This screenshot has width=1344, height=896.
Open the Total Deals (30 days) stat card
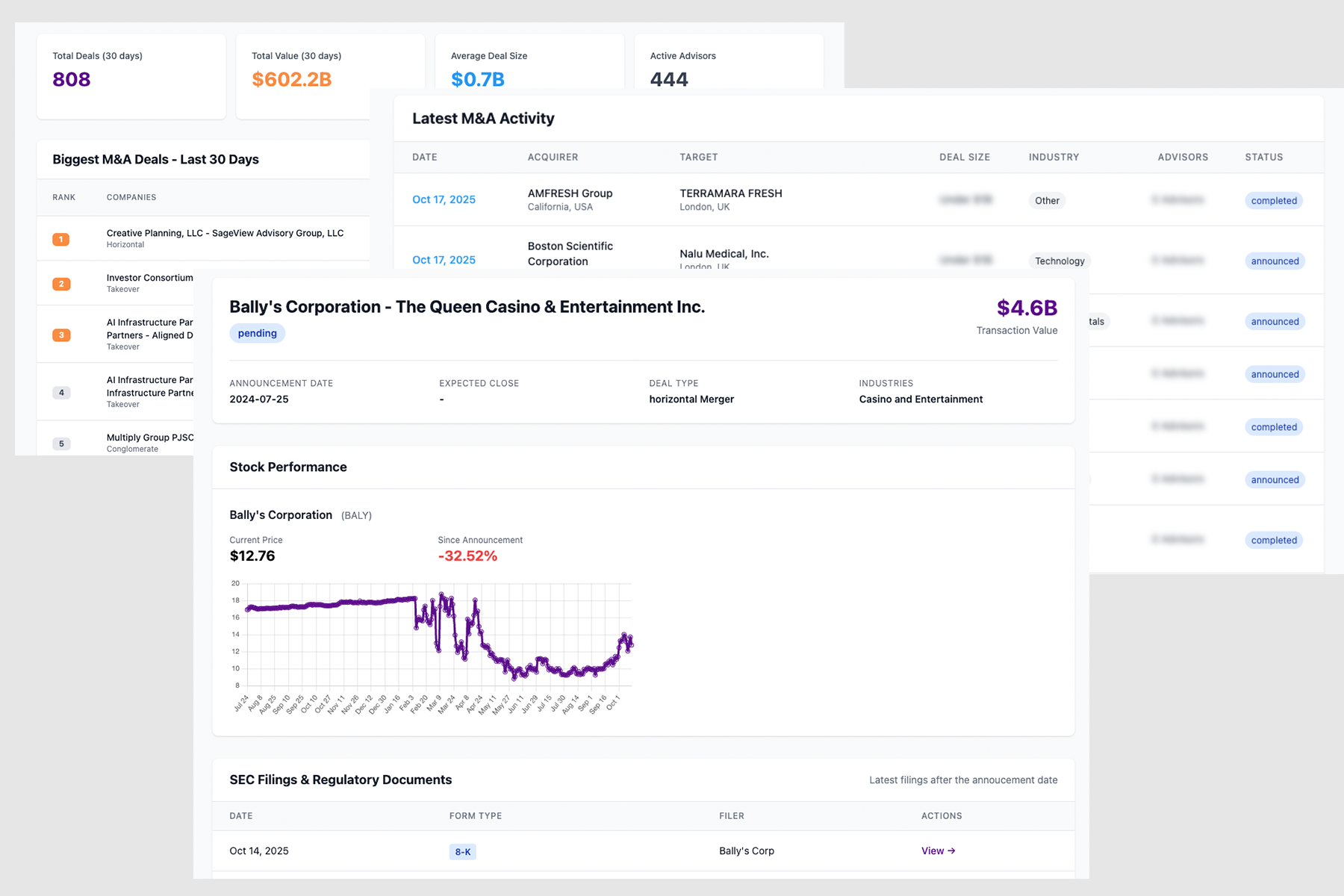click(131, 75)
